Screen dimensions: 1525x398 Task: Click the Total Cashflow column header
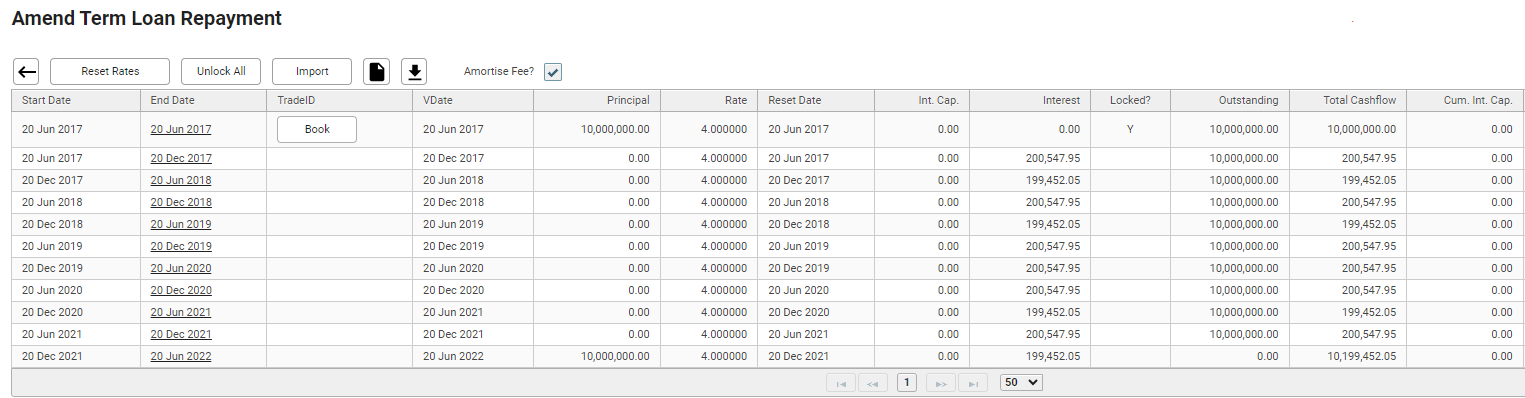tap(1347, 100)
